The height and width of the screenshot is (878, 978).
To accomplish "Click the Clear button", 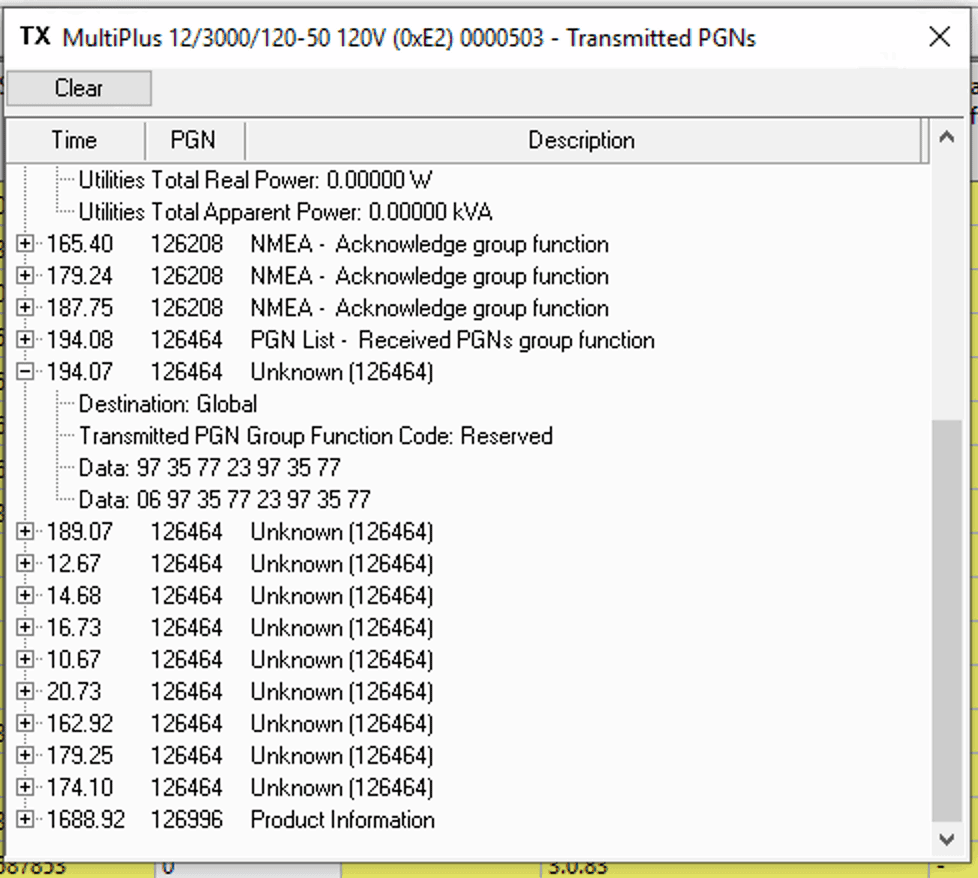I will pyautogui.click(x=79, y=88).
